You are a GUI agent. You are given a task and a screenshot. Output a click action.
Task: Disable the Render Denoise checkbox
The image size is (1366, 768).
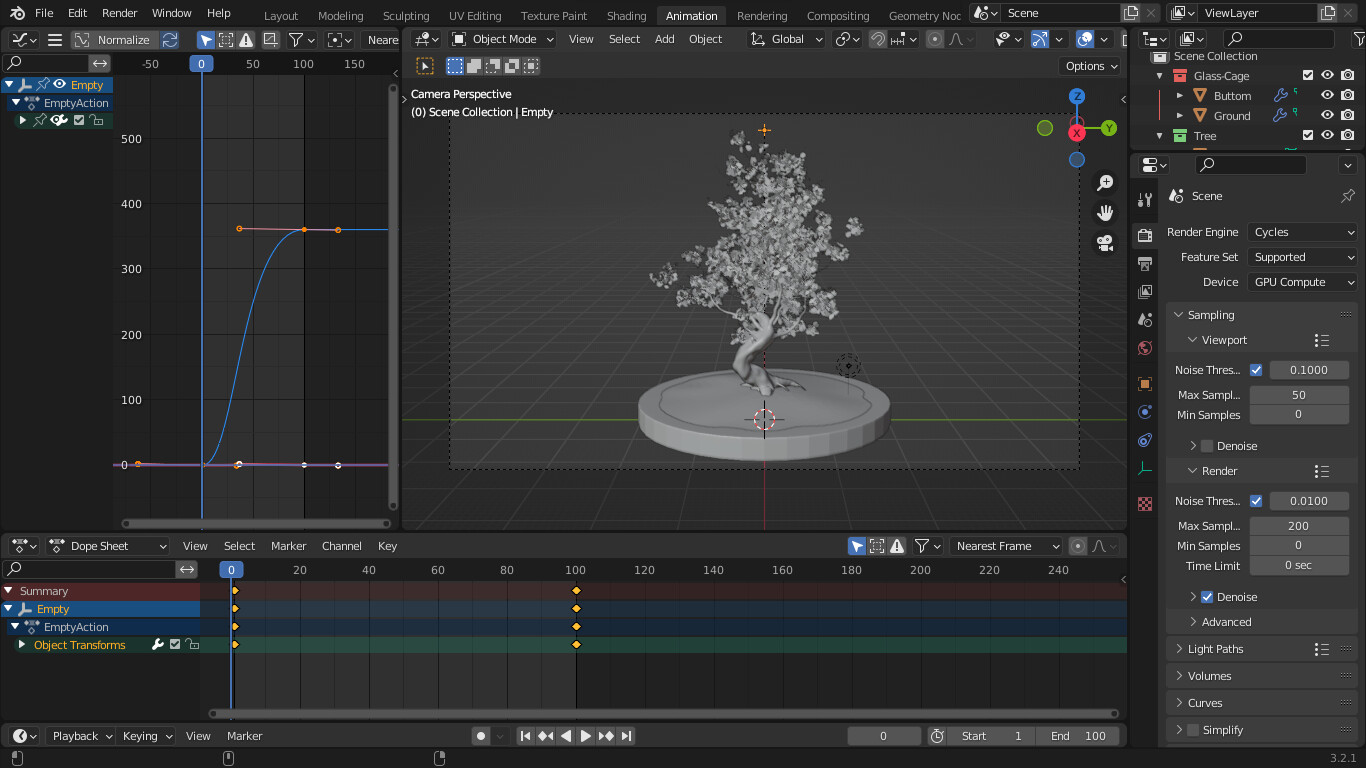coord(1207,597)
